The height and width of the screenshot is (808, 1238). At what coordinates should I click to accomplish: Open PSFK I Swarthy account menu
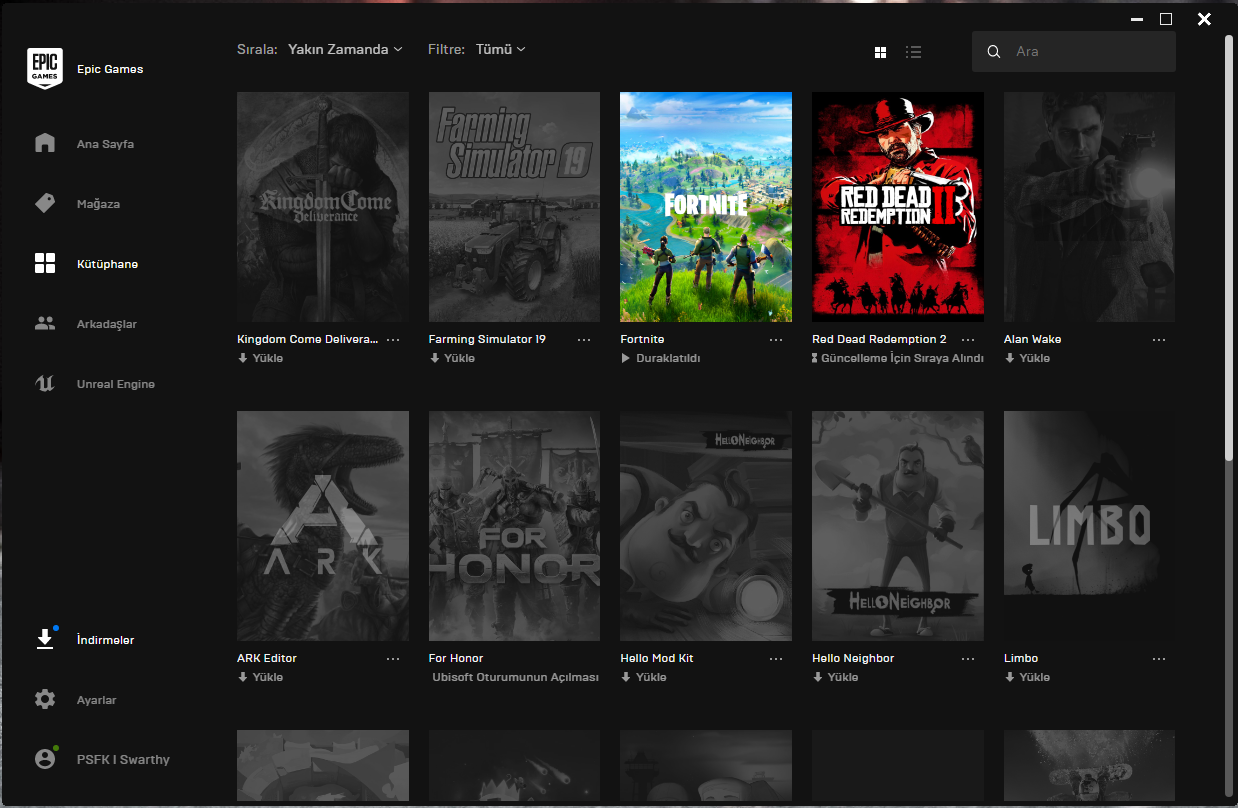tap(123, 760)
